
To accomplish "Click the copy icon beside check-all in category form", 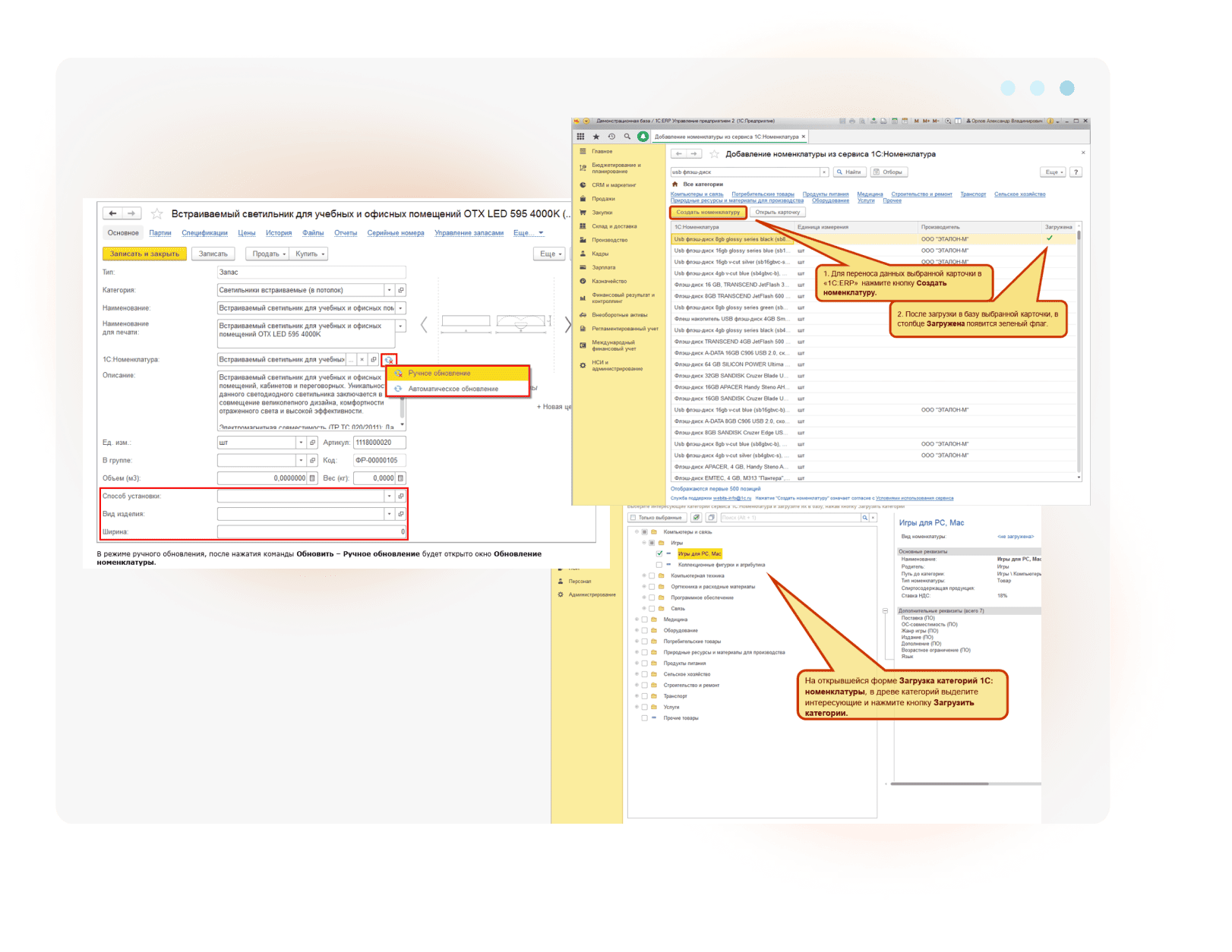I will [x=711, y=518].
